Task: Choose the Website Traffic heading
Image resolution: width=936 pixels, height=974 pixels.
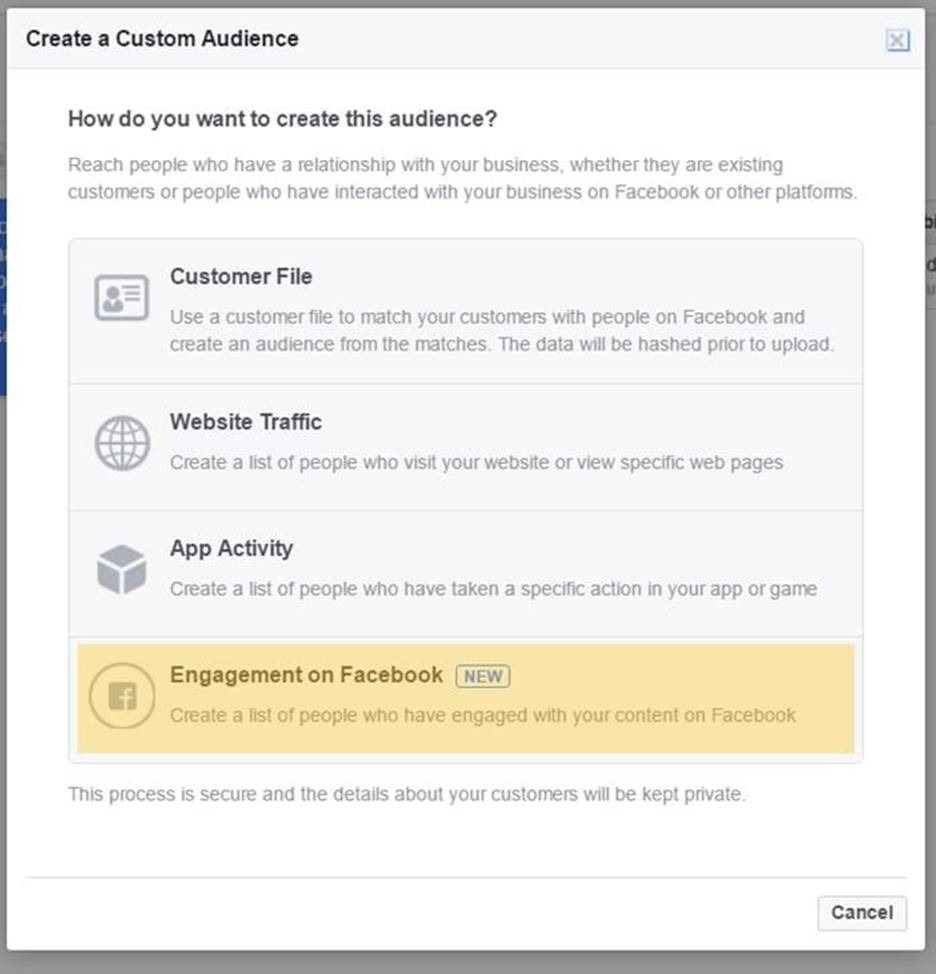Action: pyautogui.click(x=246, y=422)
